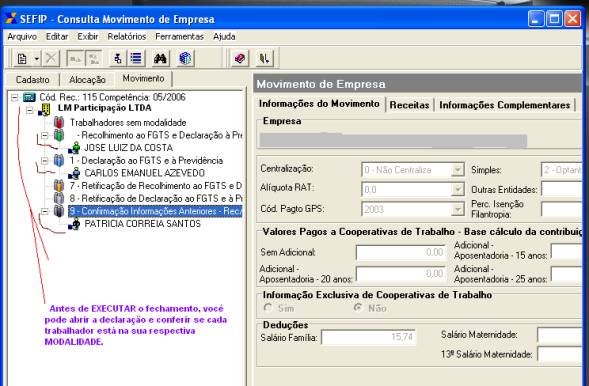Click the orange book icon of 7 - Retificação de Recolhimento
589x386 pixels.
coord(59,185)
